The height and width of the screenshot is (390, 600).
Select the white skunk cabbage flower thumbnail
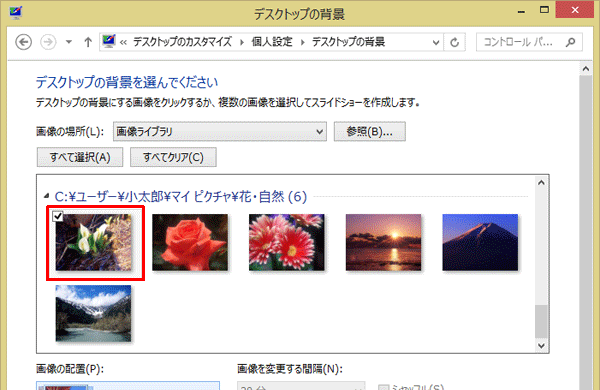[x=93, y=242]
